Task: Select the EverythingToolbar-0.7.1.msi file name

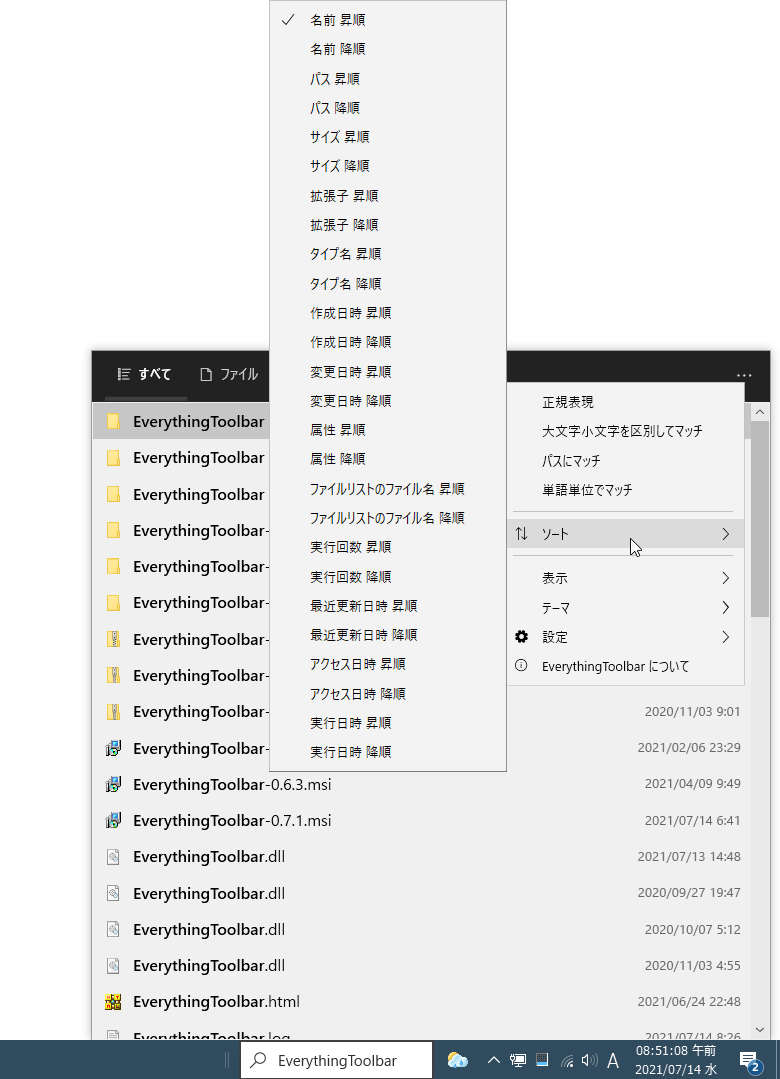Action: click(232, 820)
